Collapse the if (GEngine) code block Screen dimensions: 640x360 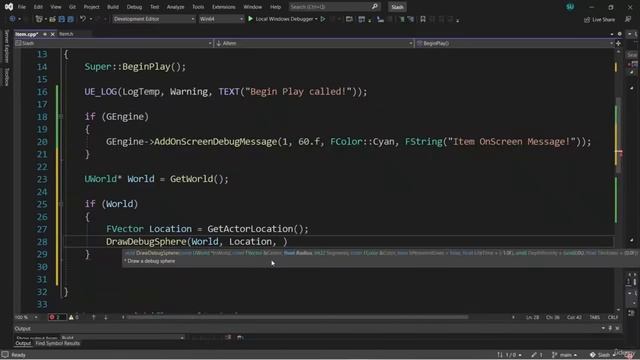click(61, 117)
